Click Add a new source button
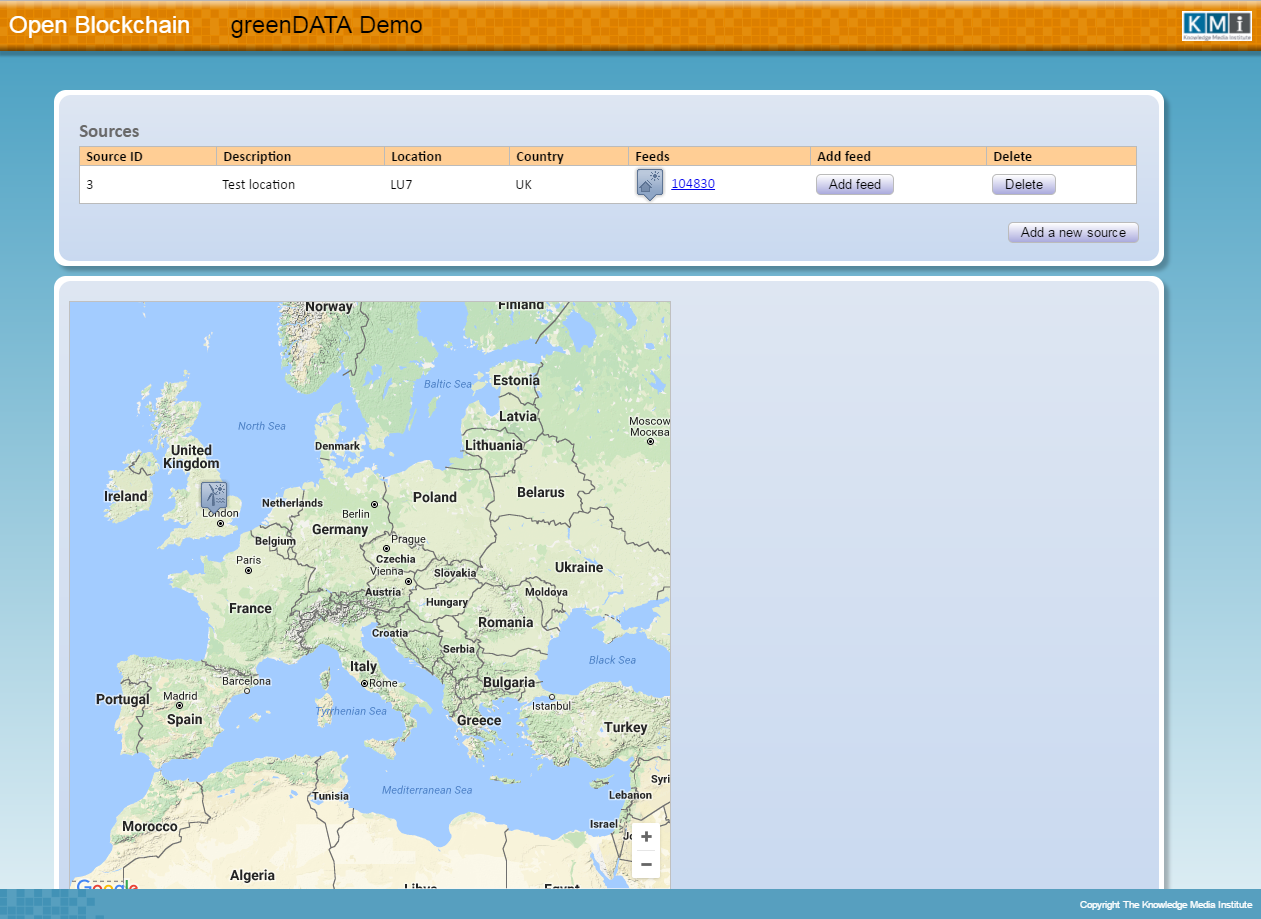Image resolution: width=1261 pixels, height=919 pixels. [1073, 233]
